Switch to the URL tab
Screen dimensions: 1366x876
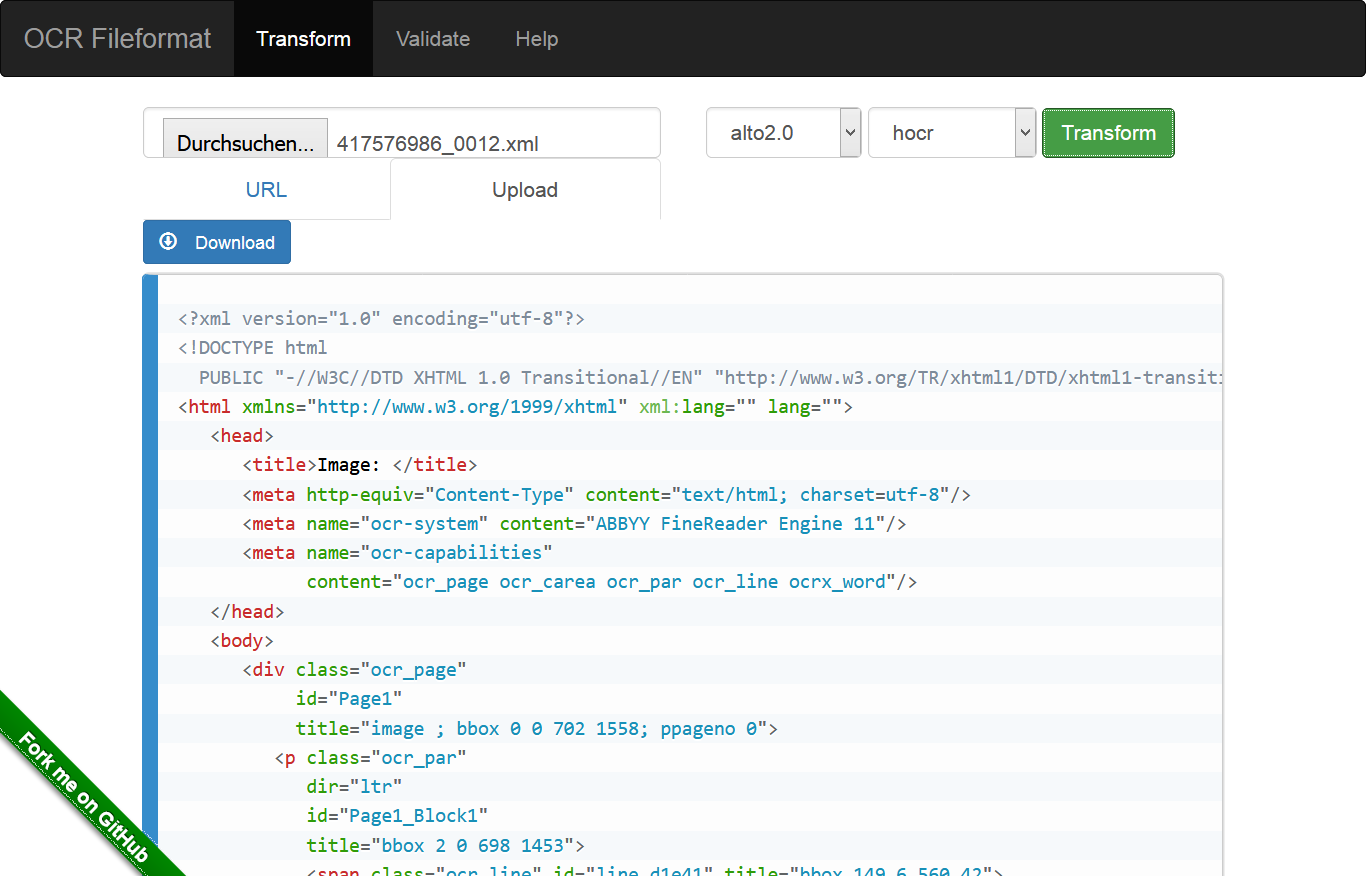[x=266, y=190]
